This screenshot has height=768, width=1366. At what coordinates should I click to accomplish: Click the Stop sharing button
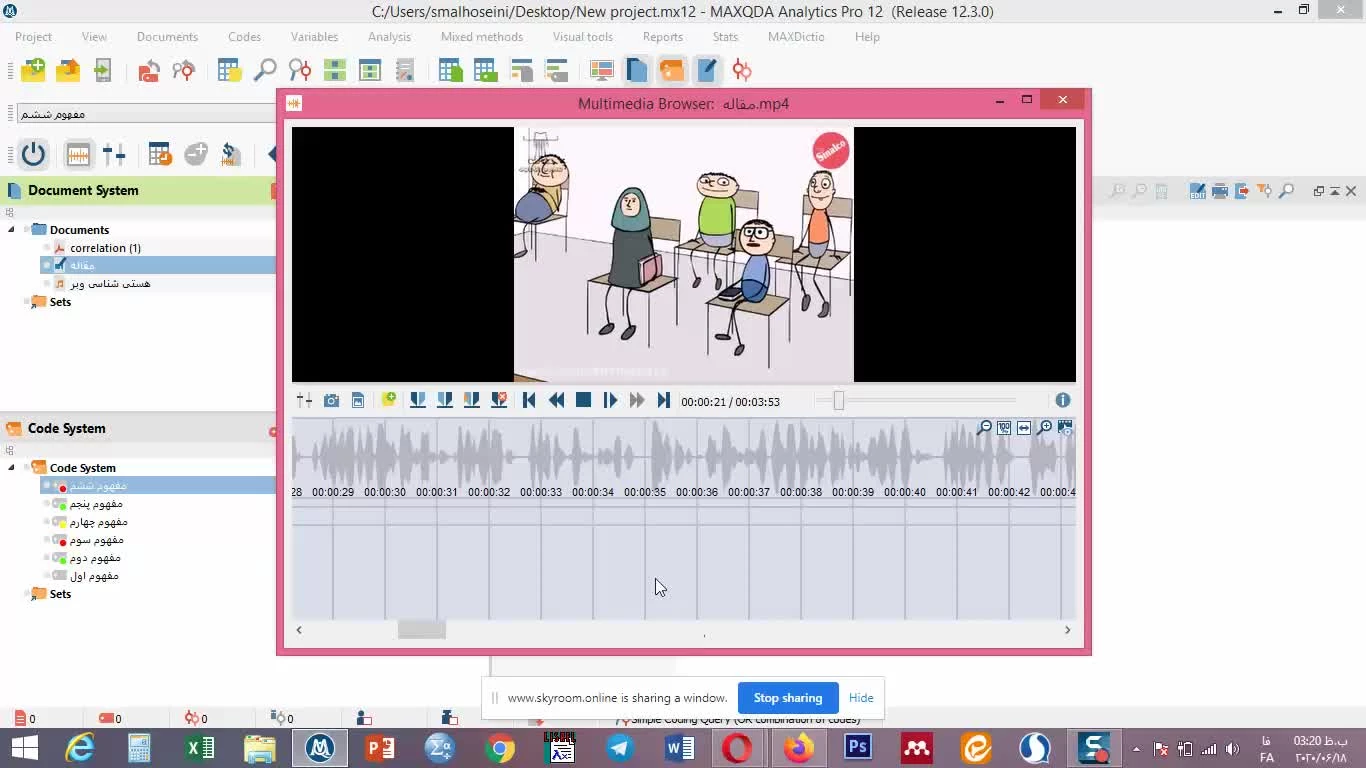(x=787, y=698)
